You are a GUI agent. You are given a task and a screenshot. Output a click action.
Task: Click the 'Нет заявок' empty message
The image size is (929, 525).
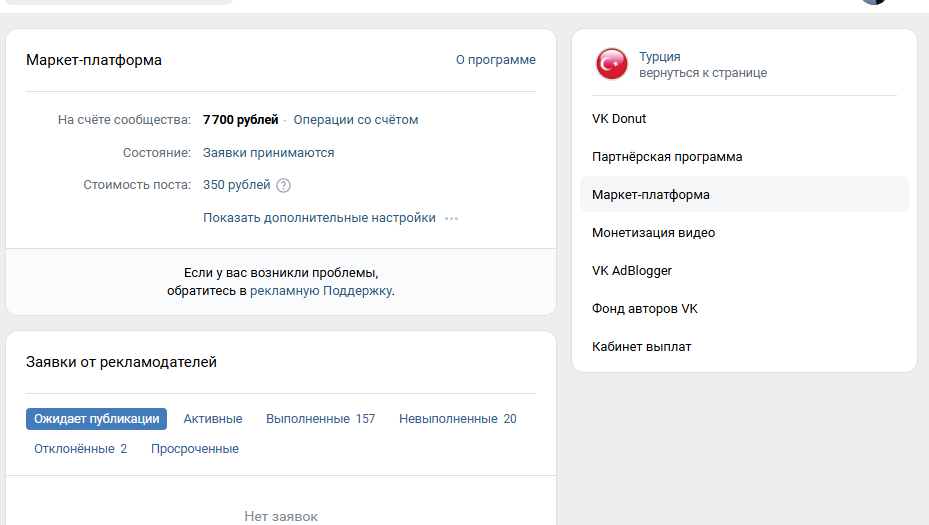tap(281, 517)
